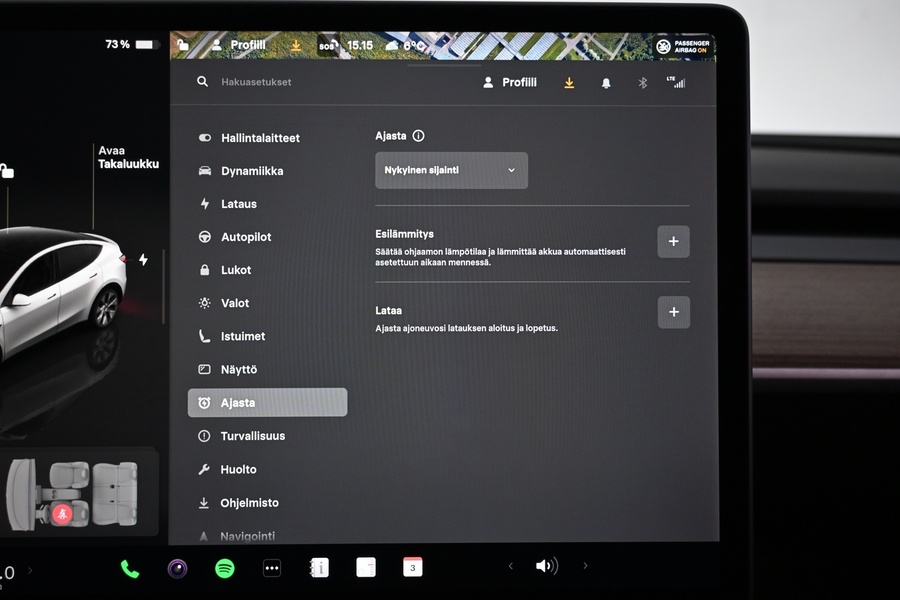
Task: Open the calendar app icon
Action: tap(413, 567)
